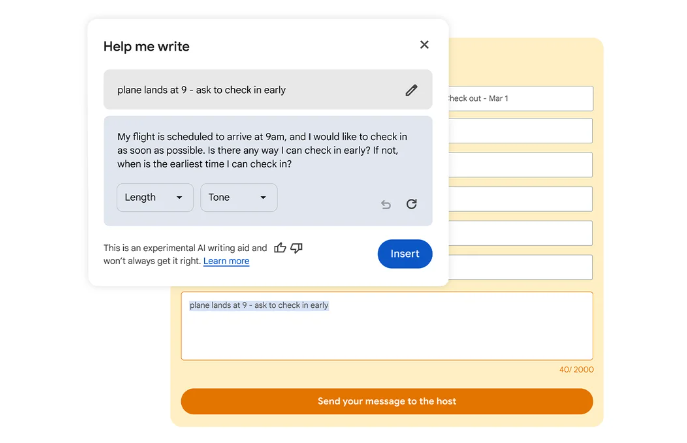Click the fourth blank form field
The image size is (687, 443).
click(521, 199)
